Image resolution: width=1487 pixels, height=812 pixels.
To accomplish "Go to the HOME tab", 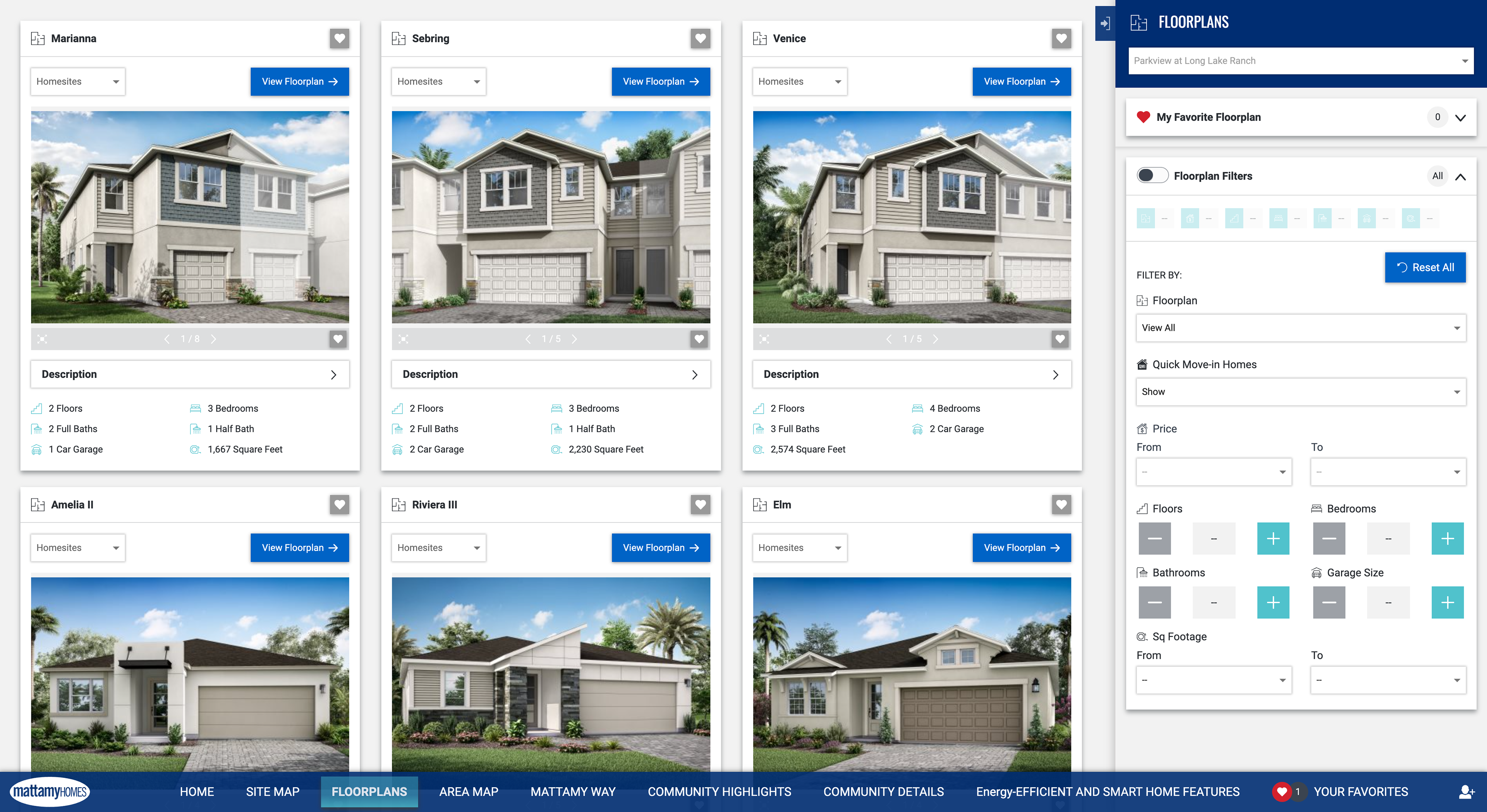I will pyautogui.click(x=197, y=792).
